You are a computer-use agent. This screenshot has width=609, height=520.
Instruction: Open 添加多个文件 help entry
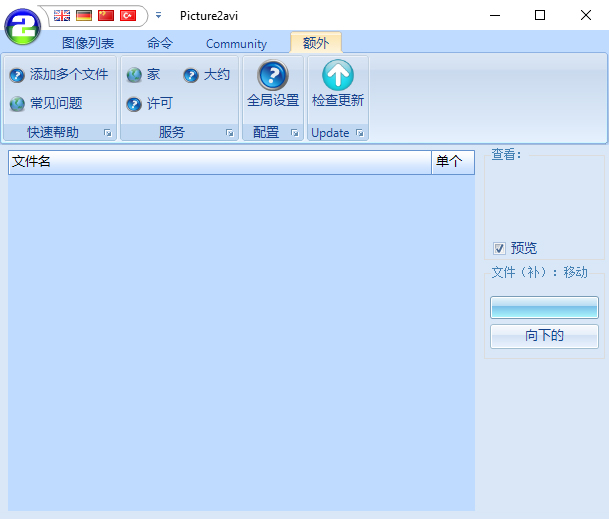(x=69, y=75)
